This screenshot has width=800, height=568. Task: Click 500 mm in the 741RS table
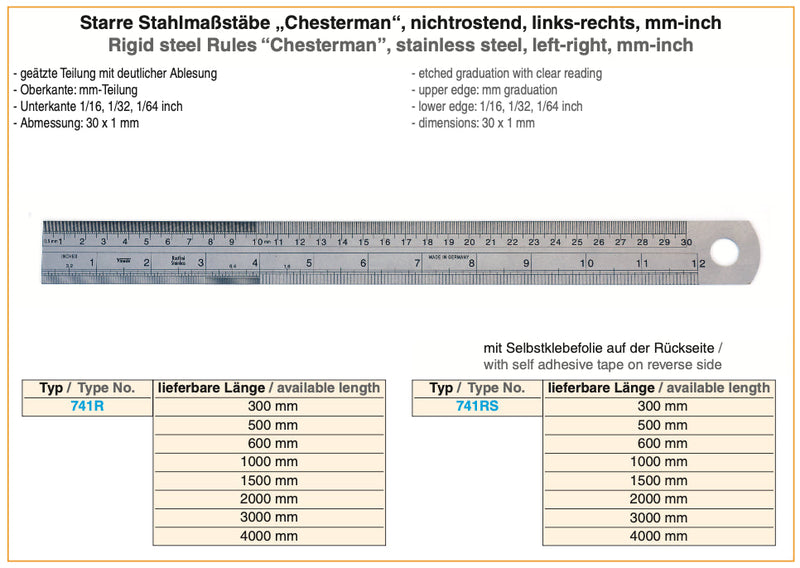[x=661, y=425]
